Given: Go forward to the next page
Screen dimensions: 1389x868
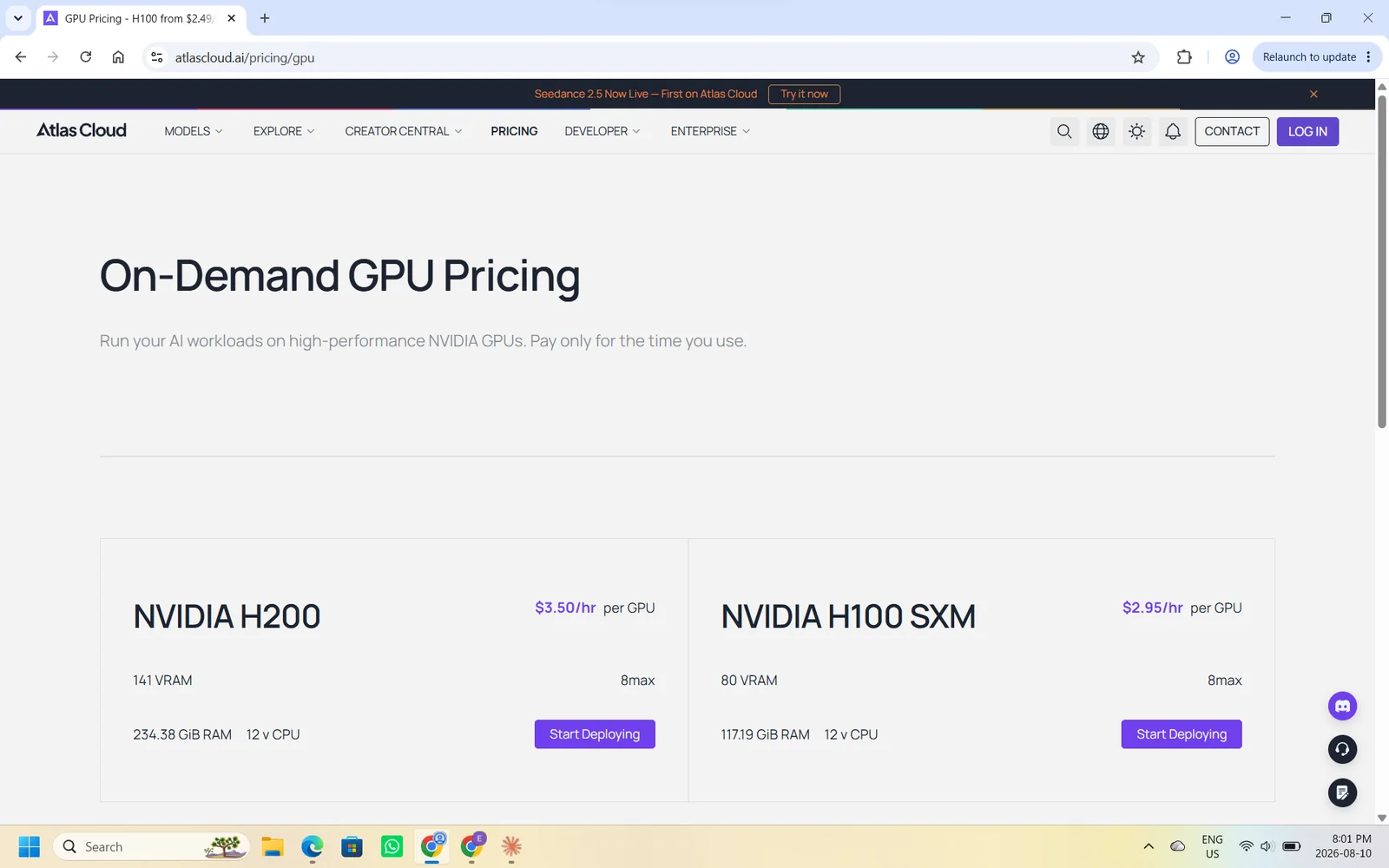Looking at the screenshot, I should [x=53, y=57].
